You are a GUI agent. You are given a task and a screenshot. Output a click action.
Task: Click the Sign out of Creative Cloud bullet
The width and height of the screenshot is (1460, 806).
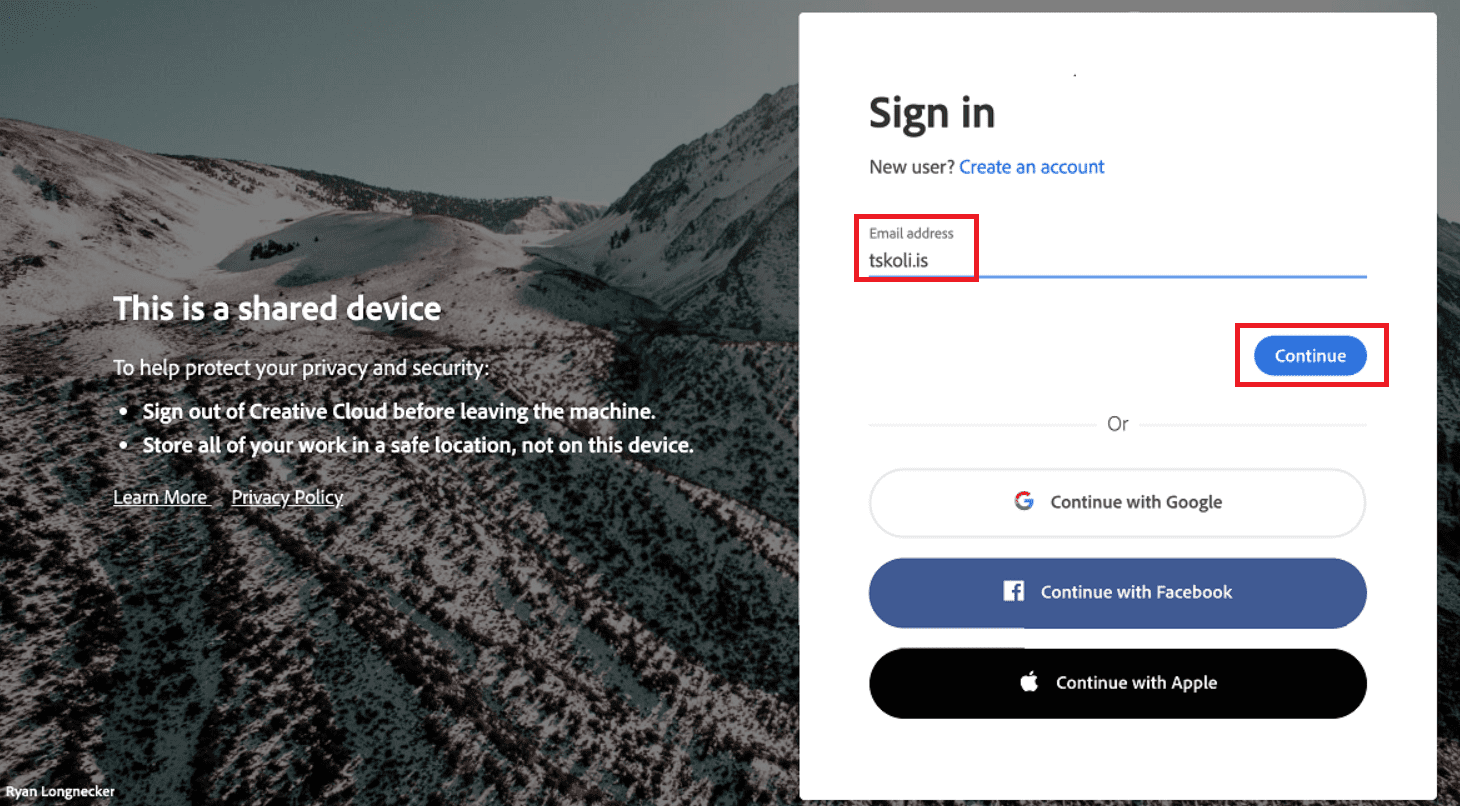(399, 411)
